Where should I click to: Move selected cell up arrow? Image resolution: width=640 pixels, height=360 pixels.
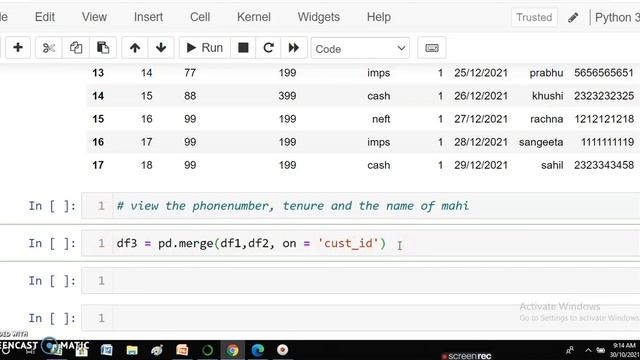point(135,48)
